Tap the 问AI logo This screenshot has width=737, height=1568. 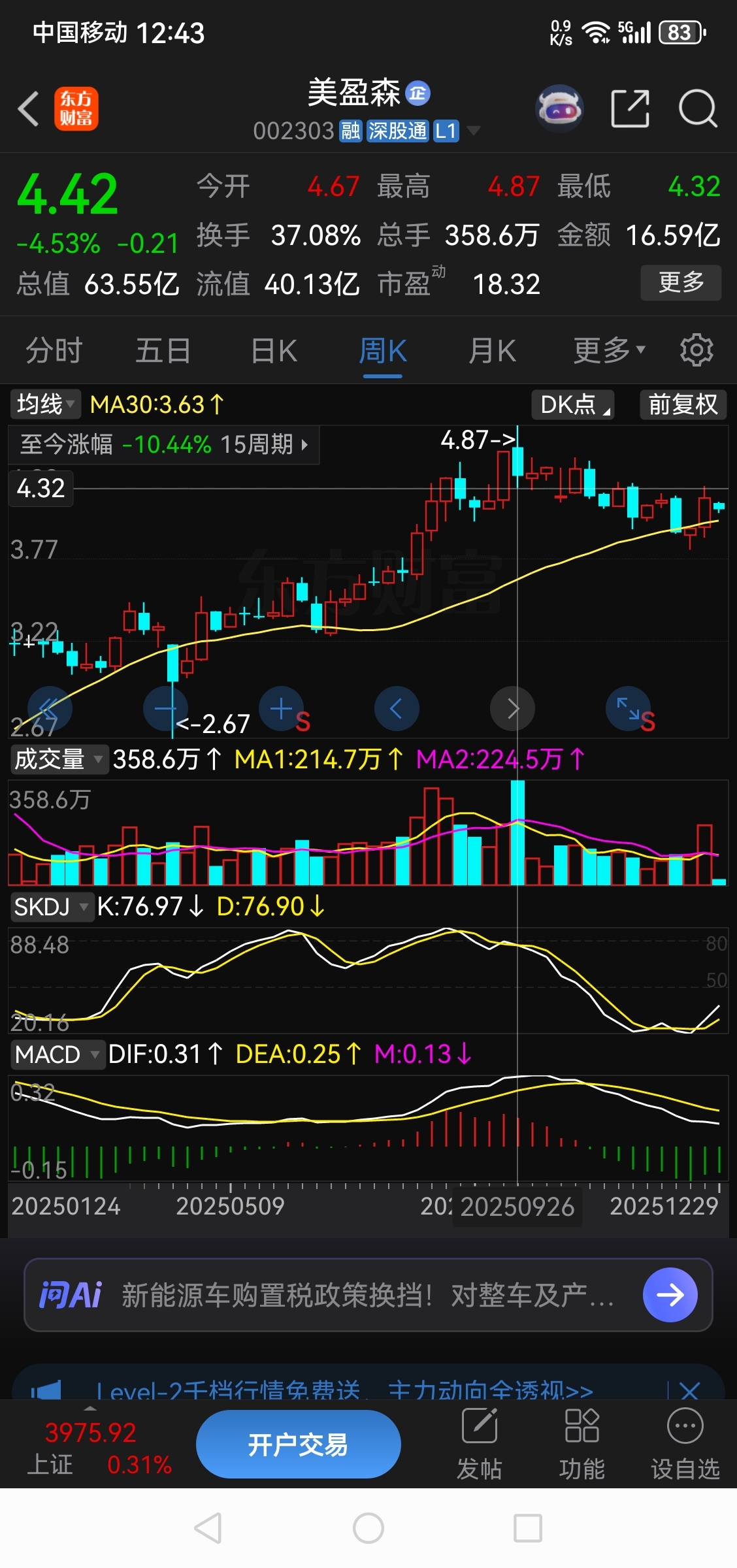(71, 1294)
